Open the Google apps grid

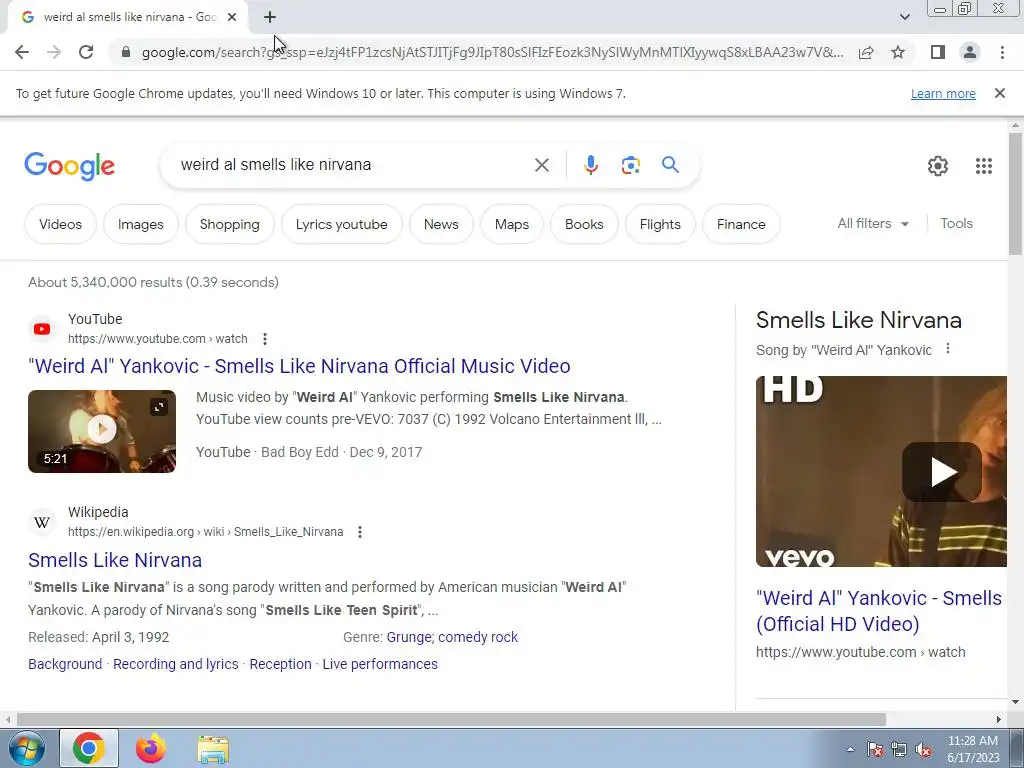coord(984,166)
